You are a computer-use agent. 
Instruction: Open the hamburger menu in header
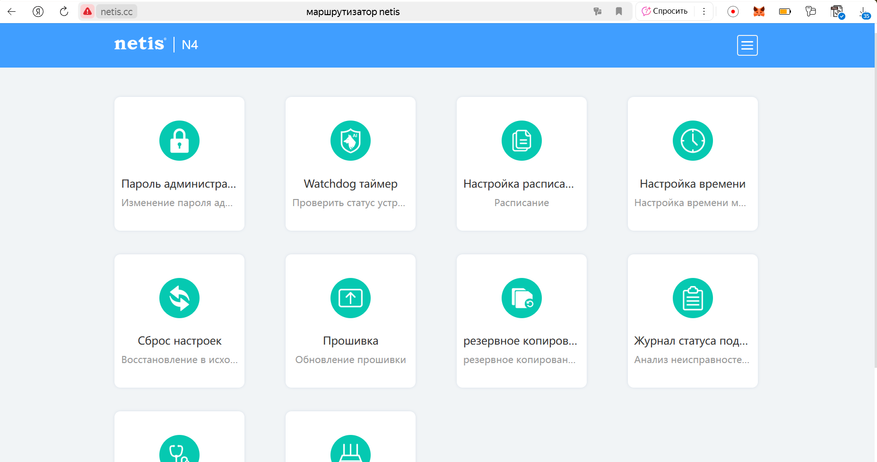click(x=747, y=45)
